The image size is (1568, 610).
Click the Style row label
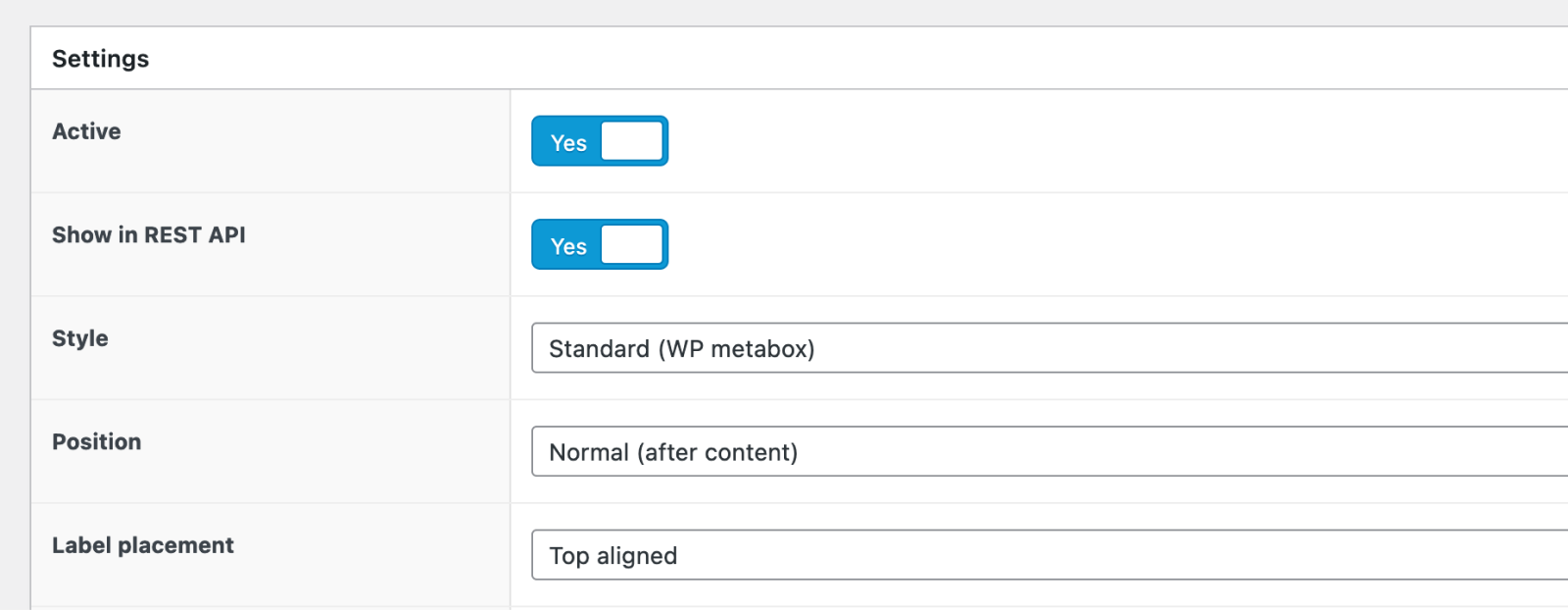click(79, 337)
